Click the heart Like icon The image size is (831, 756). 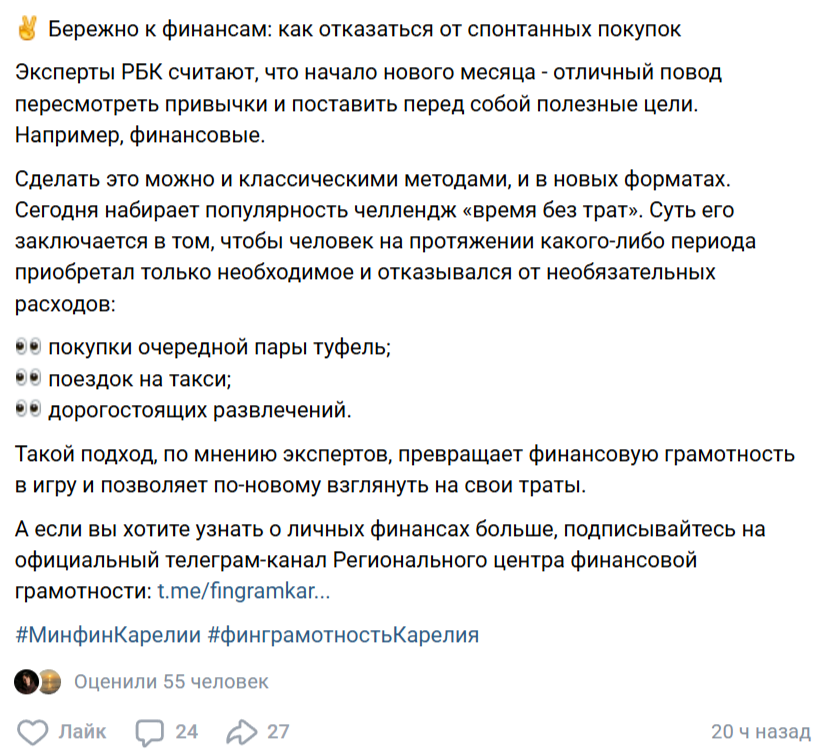pos(34,732)
